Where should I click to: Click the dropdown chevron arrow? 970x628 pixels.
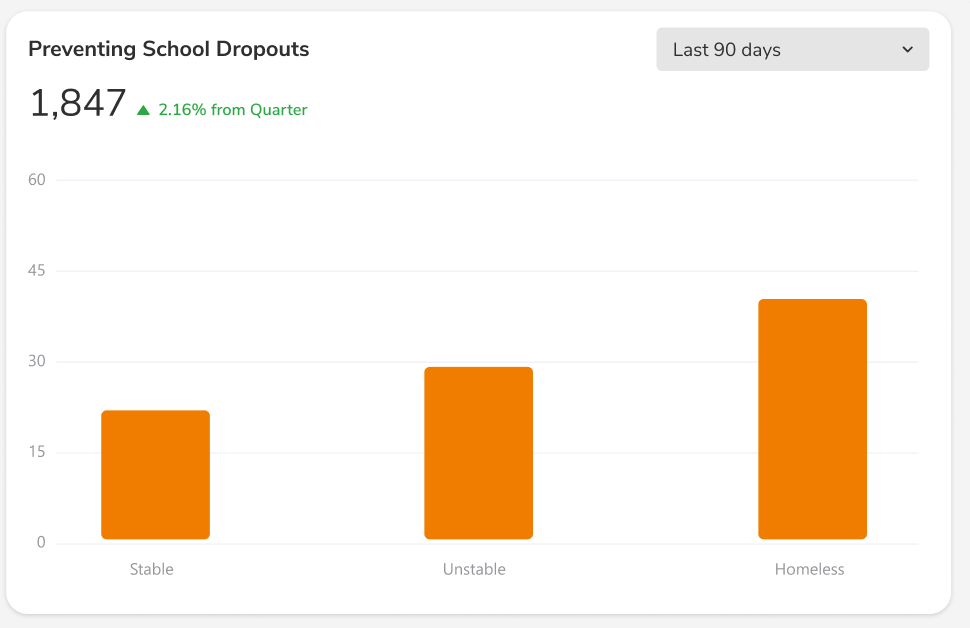point(908,49)
